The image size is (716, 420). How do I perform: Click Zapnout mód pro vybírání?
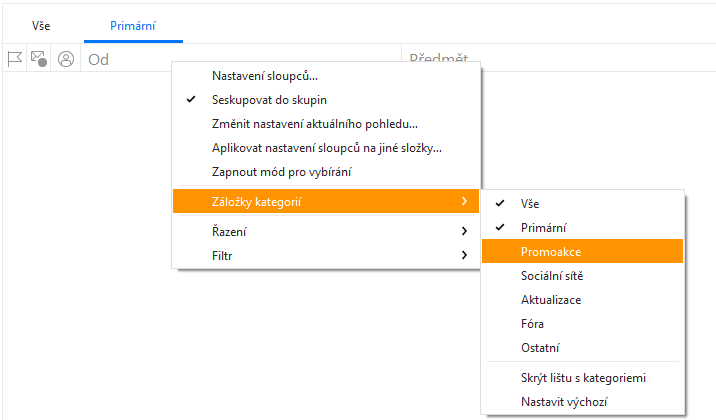281,172
